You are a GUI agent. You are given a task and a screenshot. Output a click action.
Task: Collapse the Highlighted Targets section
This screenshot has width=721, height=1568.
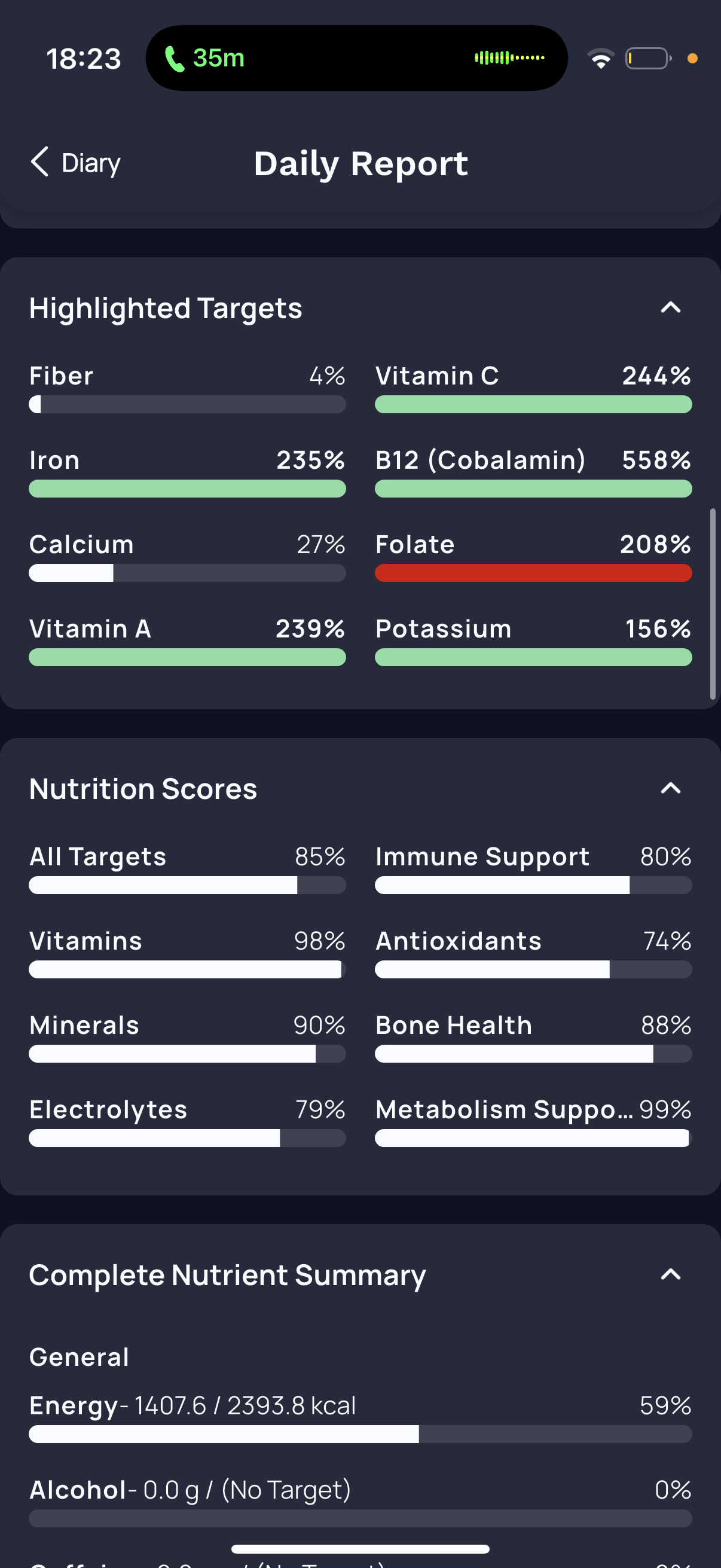click(670, 308)
